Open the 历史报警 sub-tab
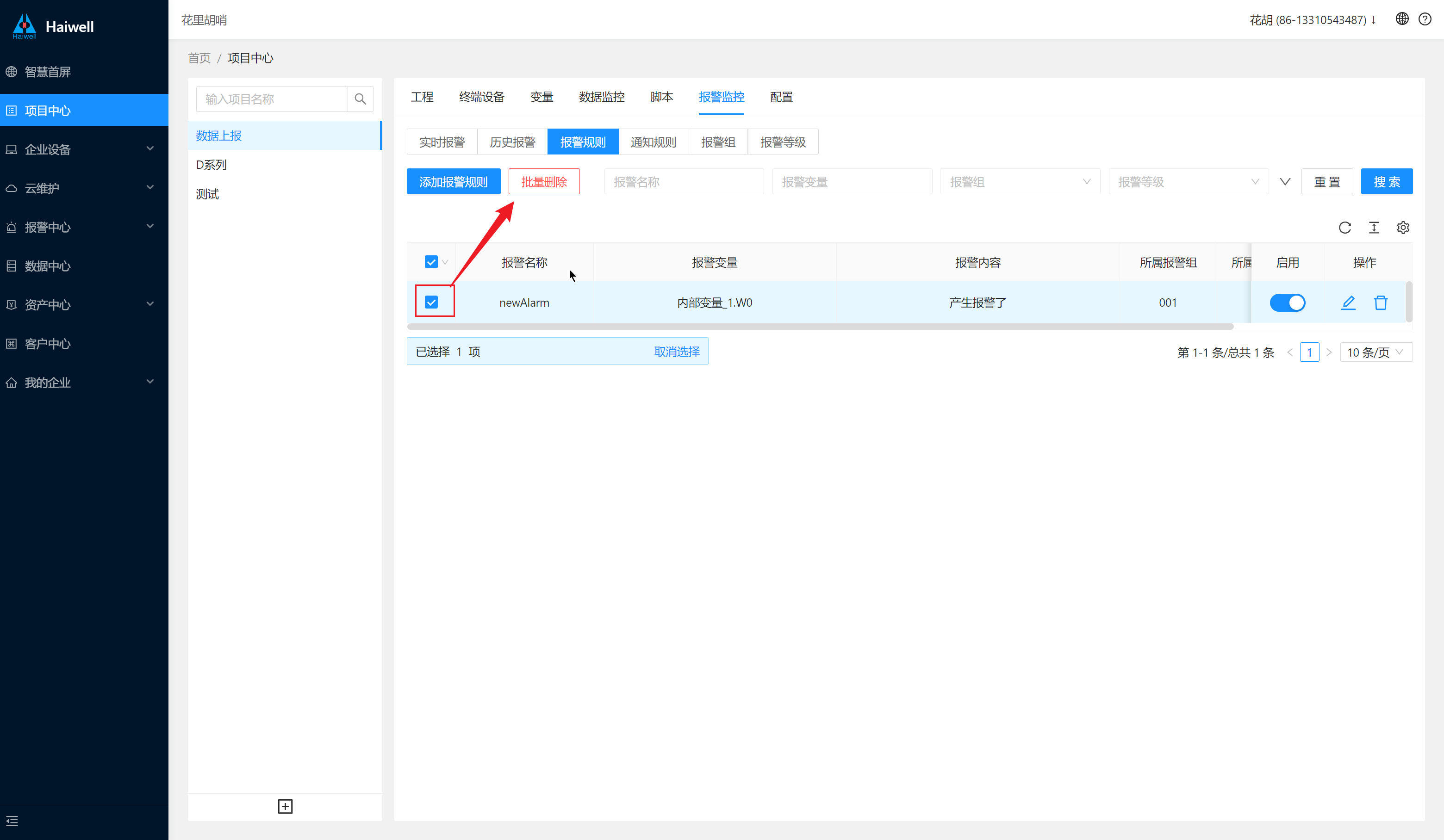This screenshot has width=1444, height=840. [x=512, y=142]
